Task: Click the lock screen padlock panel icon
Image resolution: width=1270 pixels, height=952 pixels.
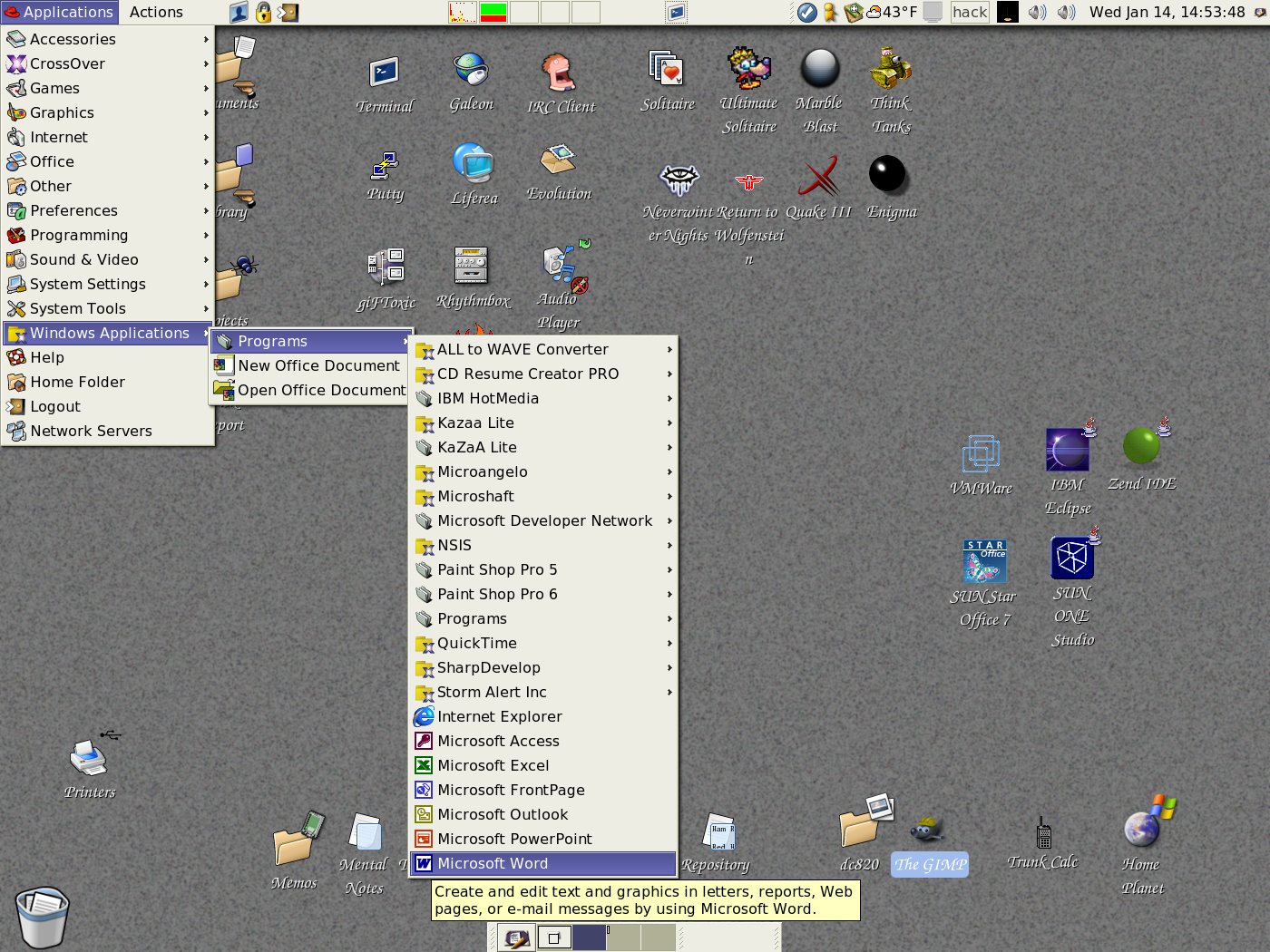Action: pos(263,12)
